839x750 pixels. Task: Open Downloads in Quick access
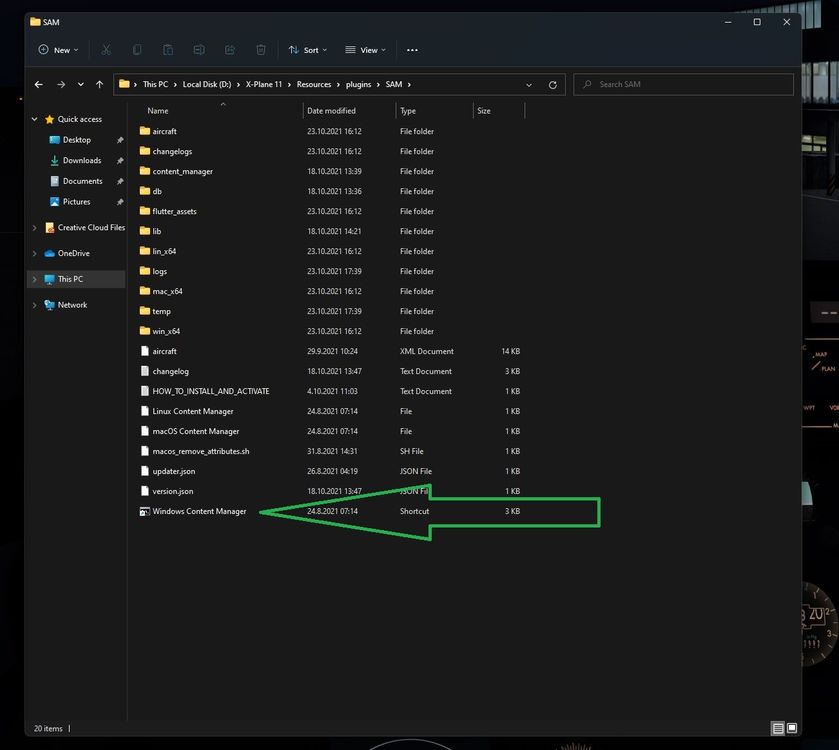[81, 161]
